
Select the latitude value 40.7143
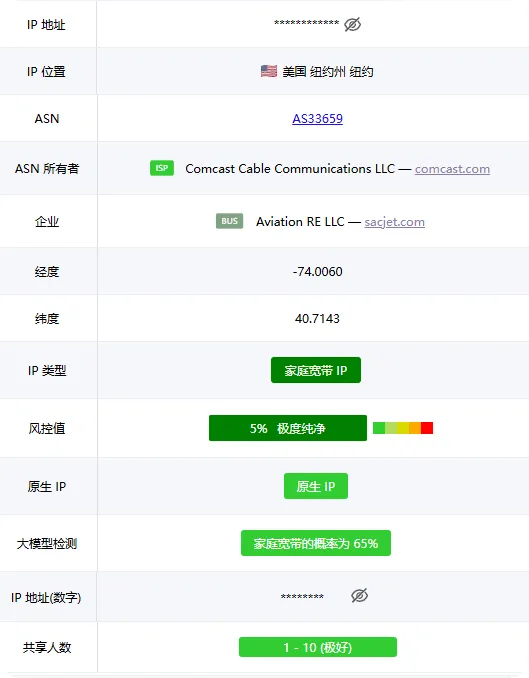pos(317,319)
